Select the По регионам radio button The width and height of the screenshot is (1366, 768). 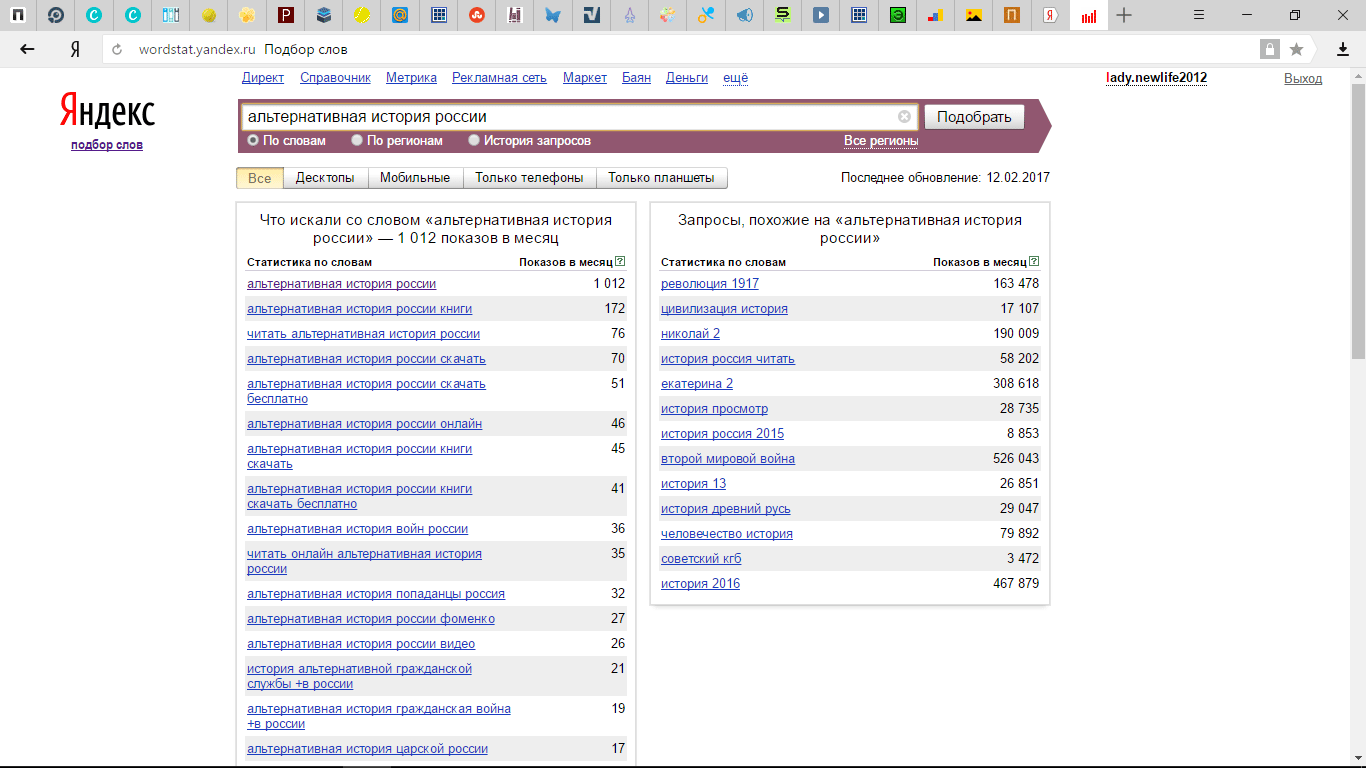pyautogui.click(x=357, y=141)
